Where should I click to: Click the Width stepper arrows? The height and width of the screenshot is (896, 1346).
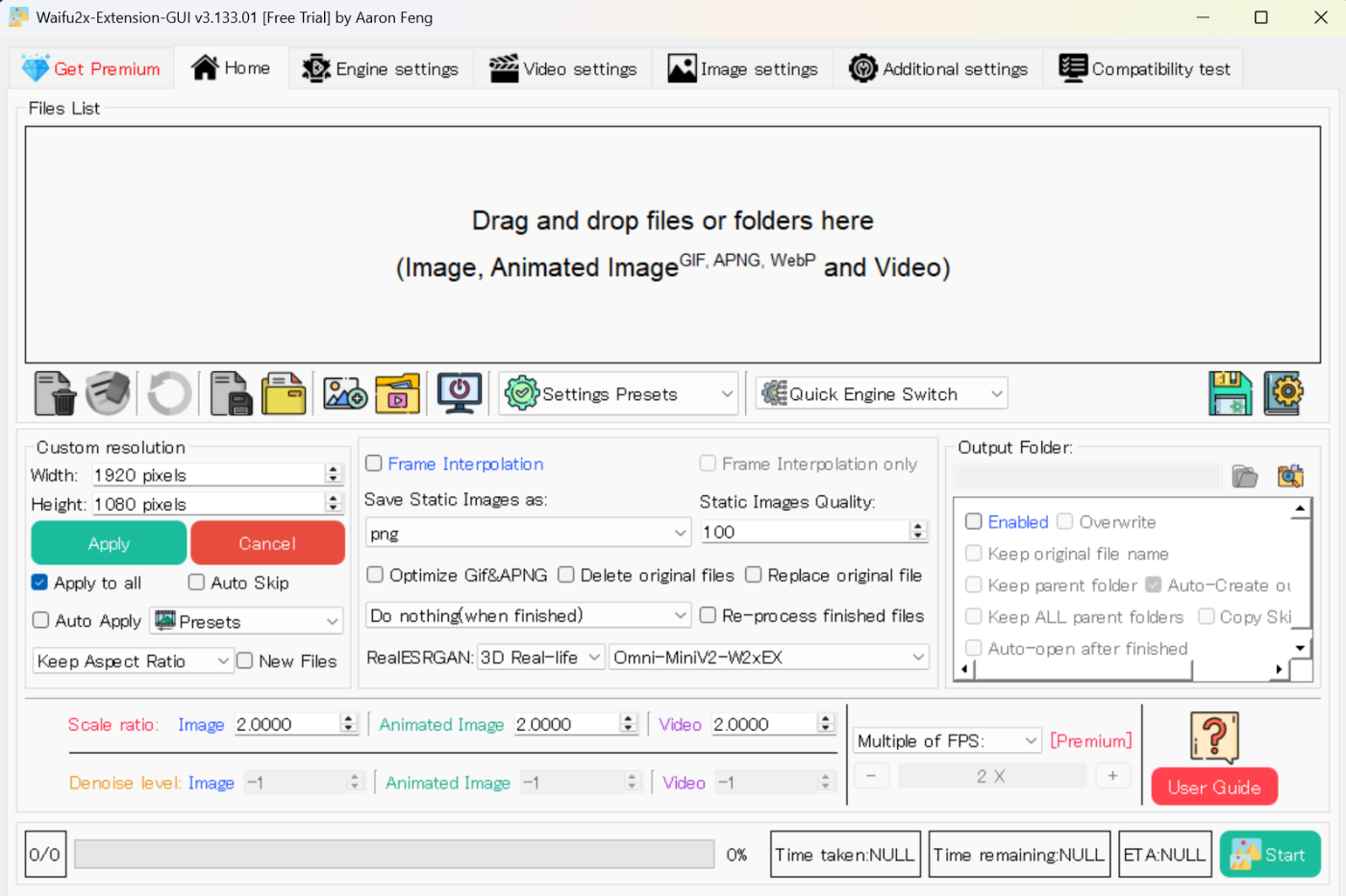pyautogui.click(x=334, y=474)
